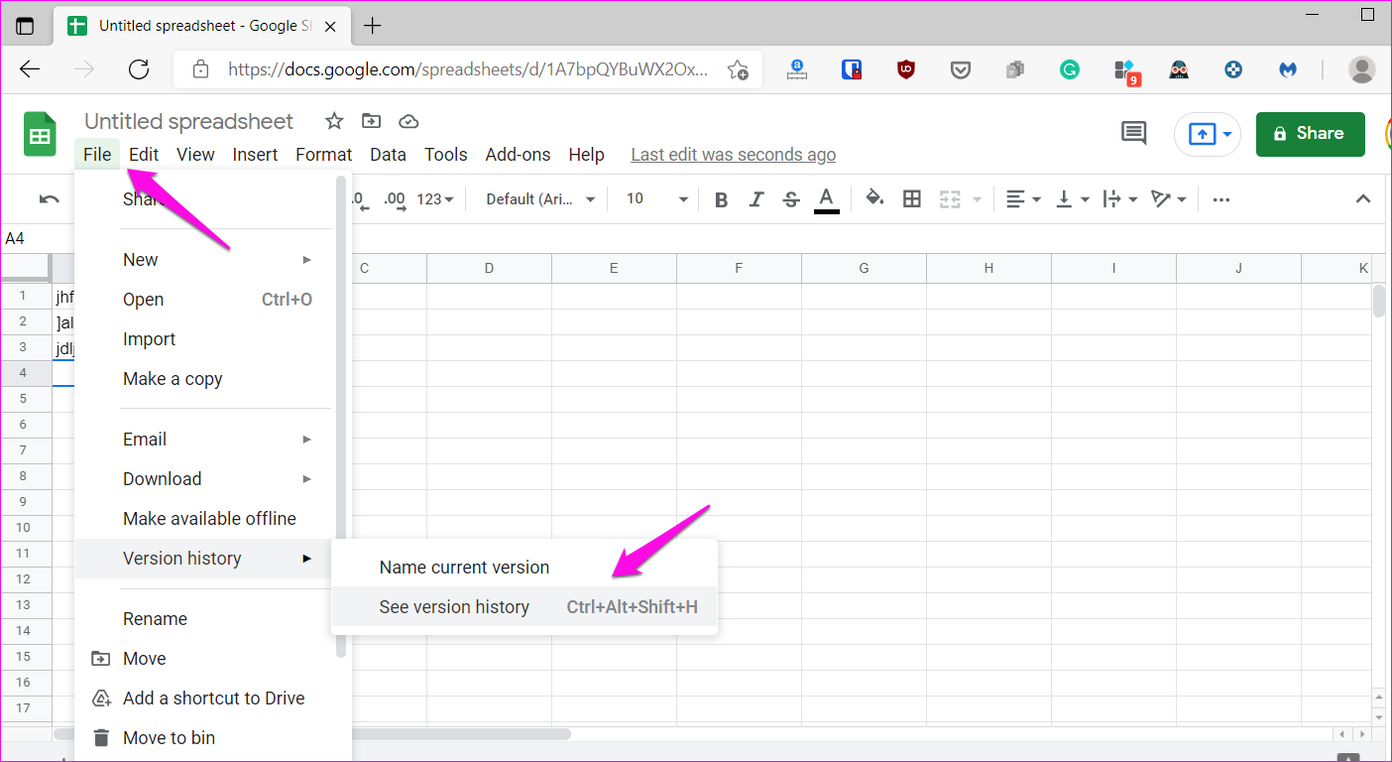
Task: Open the Help menu
Action: tap(587, 154)
